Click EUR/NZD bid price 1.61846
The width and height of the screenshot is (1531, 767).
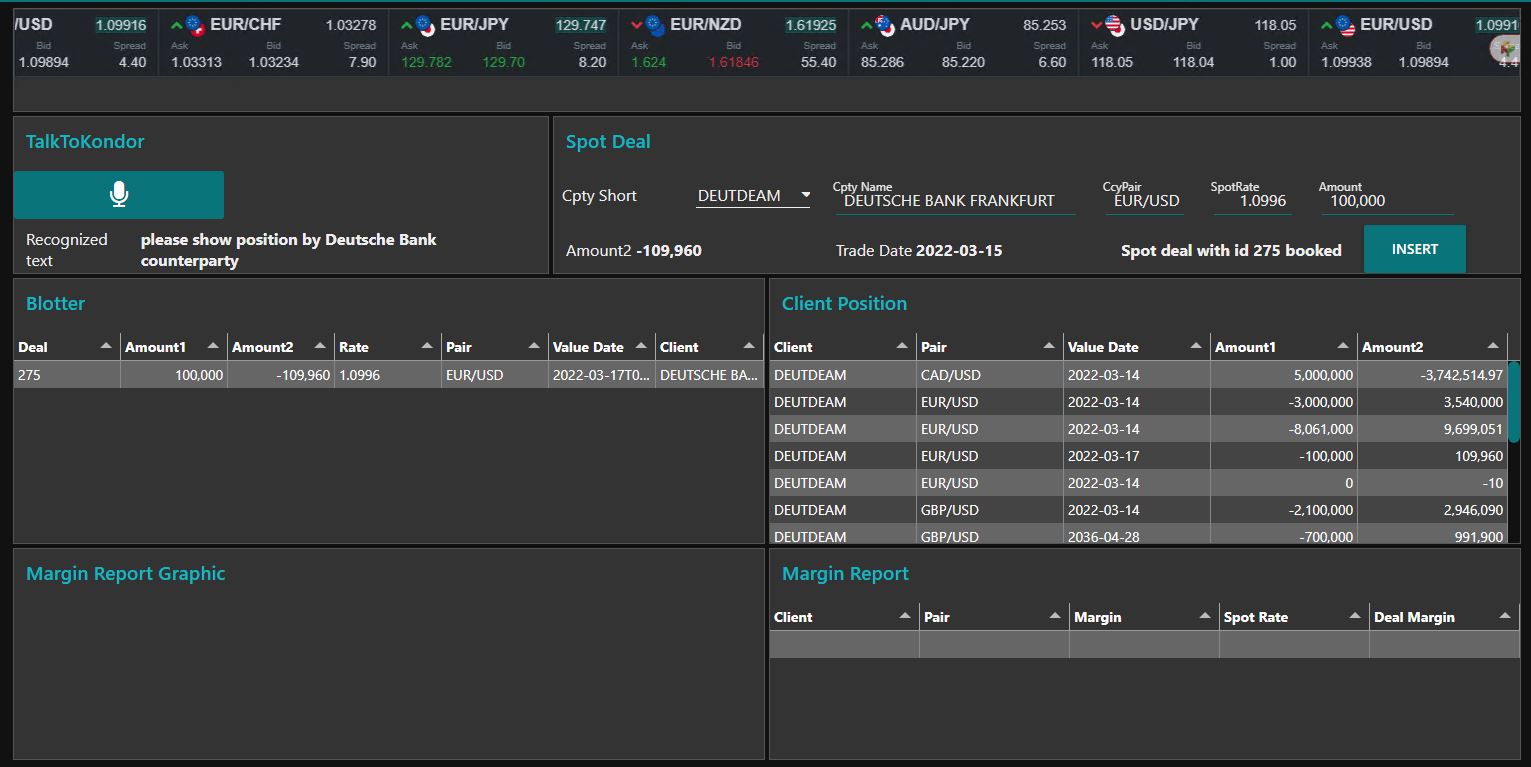733,62
